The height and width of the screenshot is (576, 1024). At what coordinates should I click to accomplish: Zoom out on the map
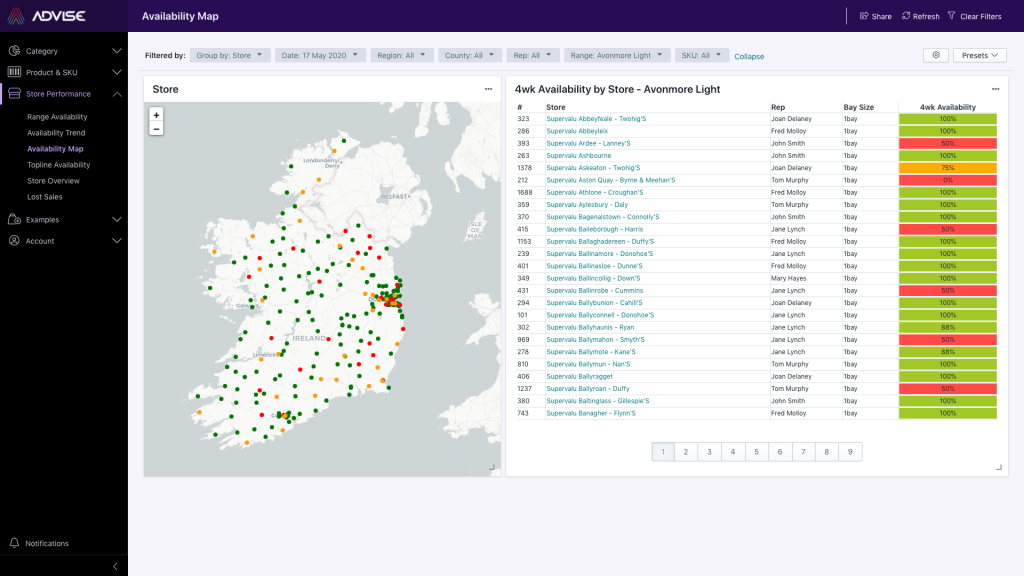156,129
